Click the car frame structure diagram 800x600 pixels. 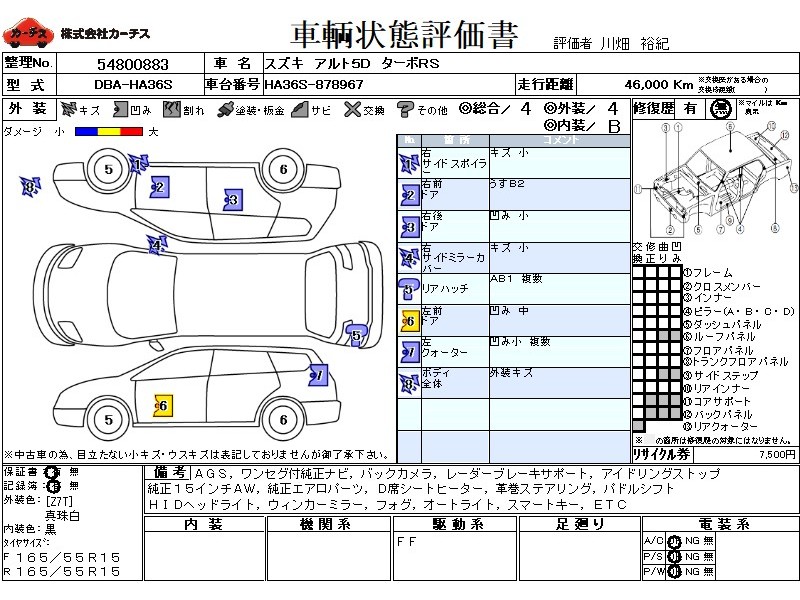pyautogui.click(x=716, y=178)
